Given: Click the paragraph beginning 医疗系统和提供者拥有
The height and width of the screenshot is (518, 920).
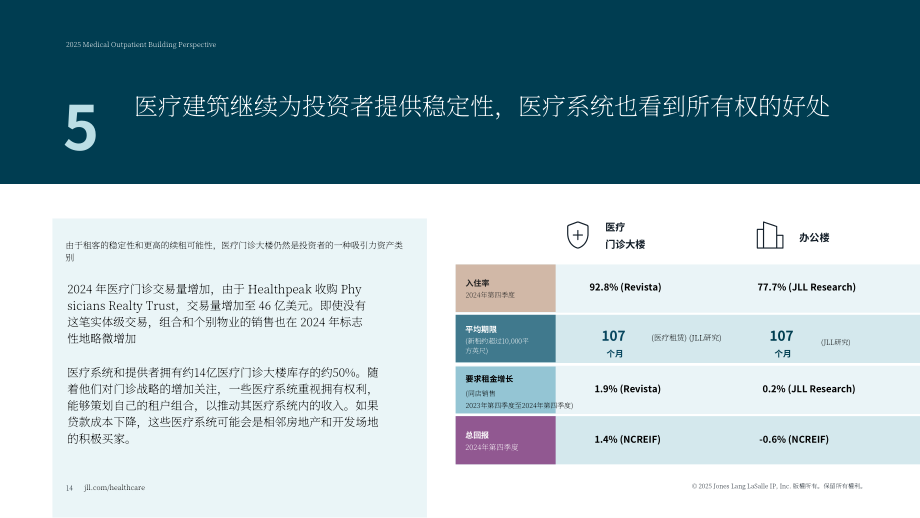Looking at the screenshot, I should (222, 405).
